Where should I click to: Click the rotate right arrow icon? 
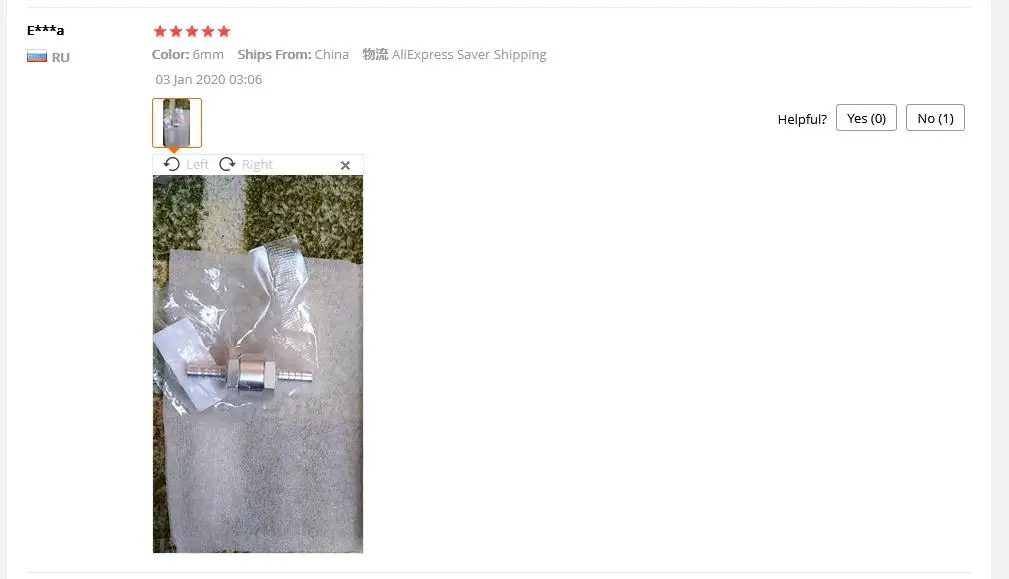(x=227, y=165)
